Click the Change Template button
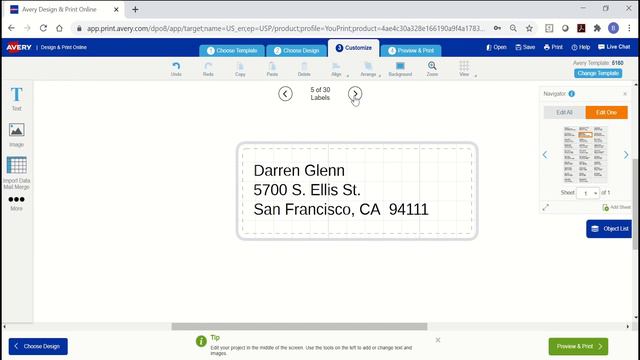This screenshot has width=640, height=360. pyautogui.click(x=598, y=73)
